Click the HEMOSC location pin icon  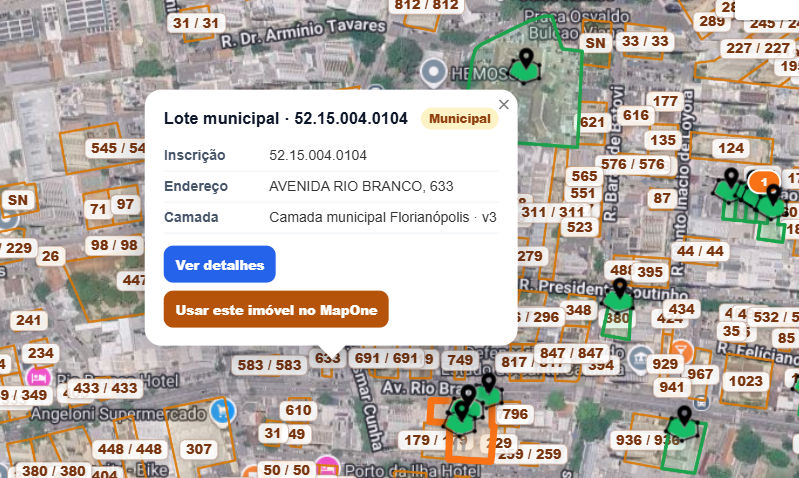pyautogui.click(x=434, y=71)
